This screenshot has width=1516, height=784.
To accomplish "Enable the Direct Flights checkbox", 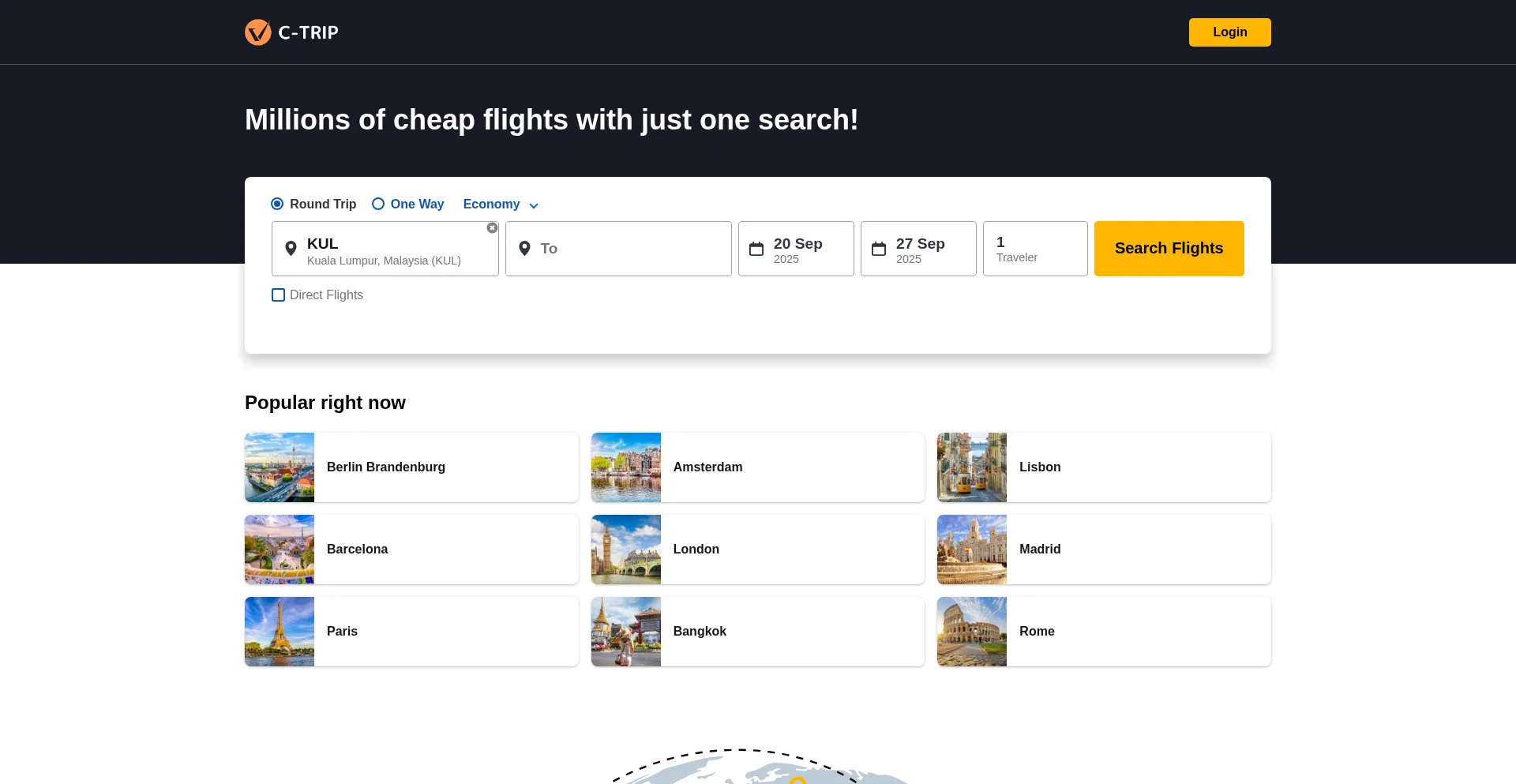I will pos(278,295).
